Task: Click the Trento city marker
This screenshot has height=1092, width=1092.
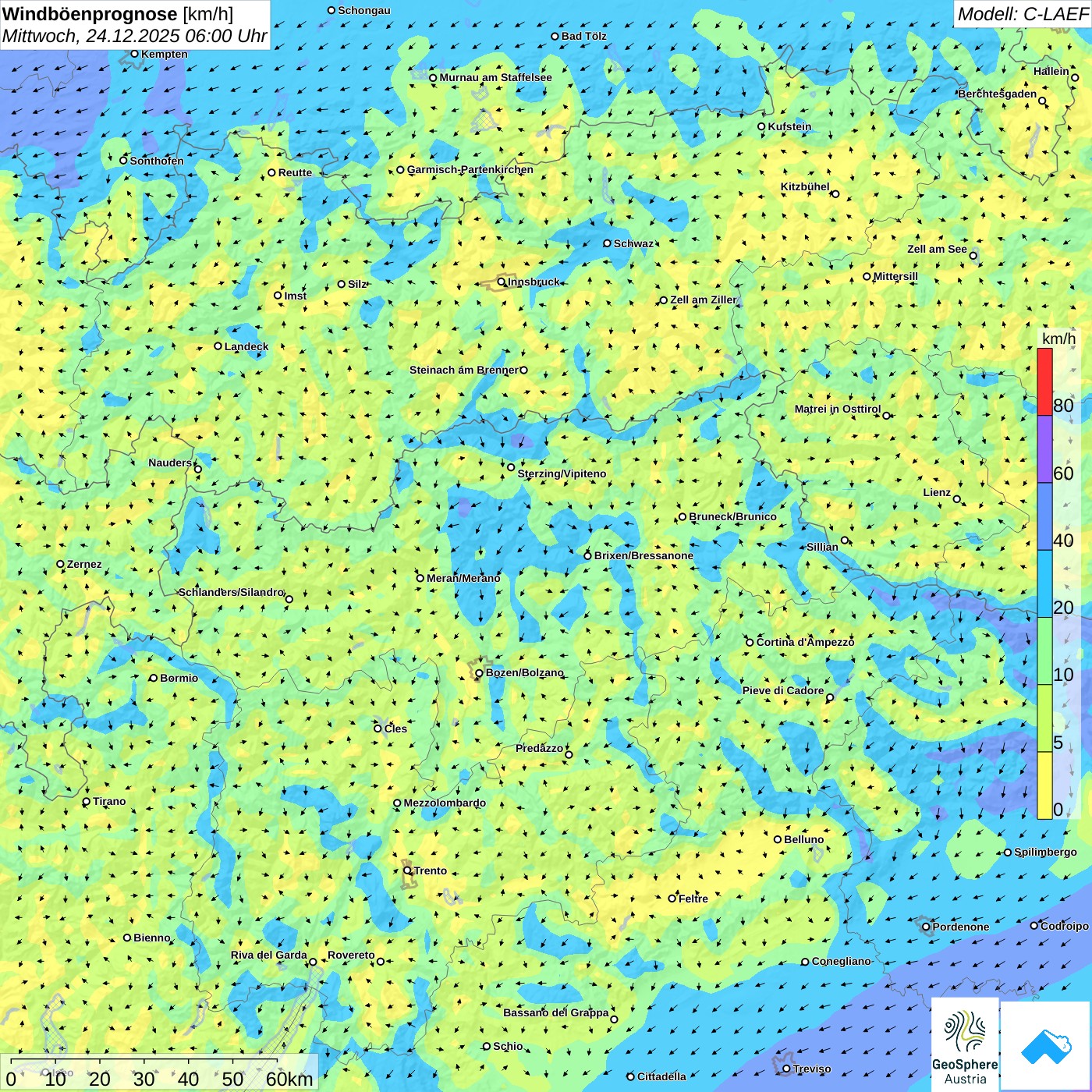Action: (x=407, y=870)
